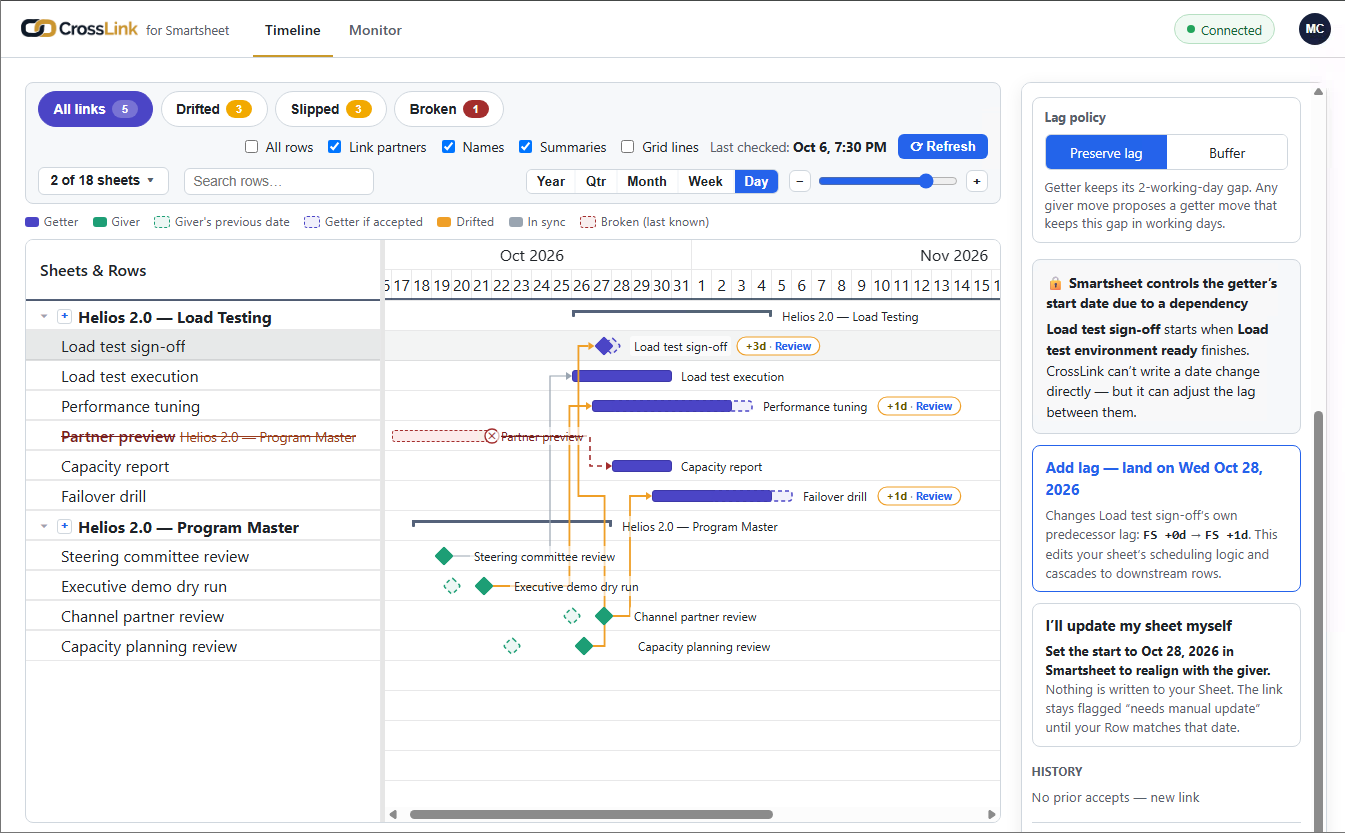Switch lag policy to Buffer
The width and height of the screenshot is (1345, 833).
(x=1227, y=153)
